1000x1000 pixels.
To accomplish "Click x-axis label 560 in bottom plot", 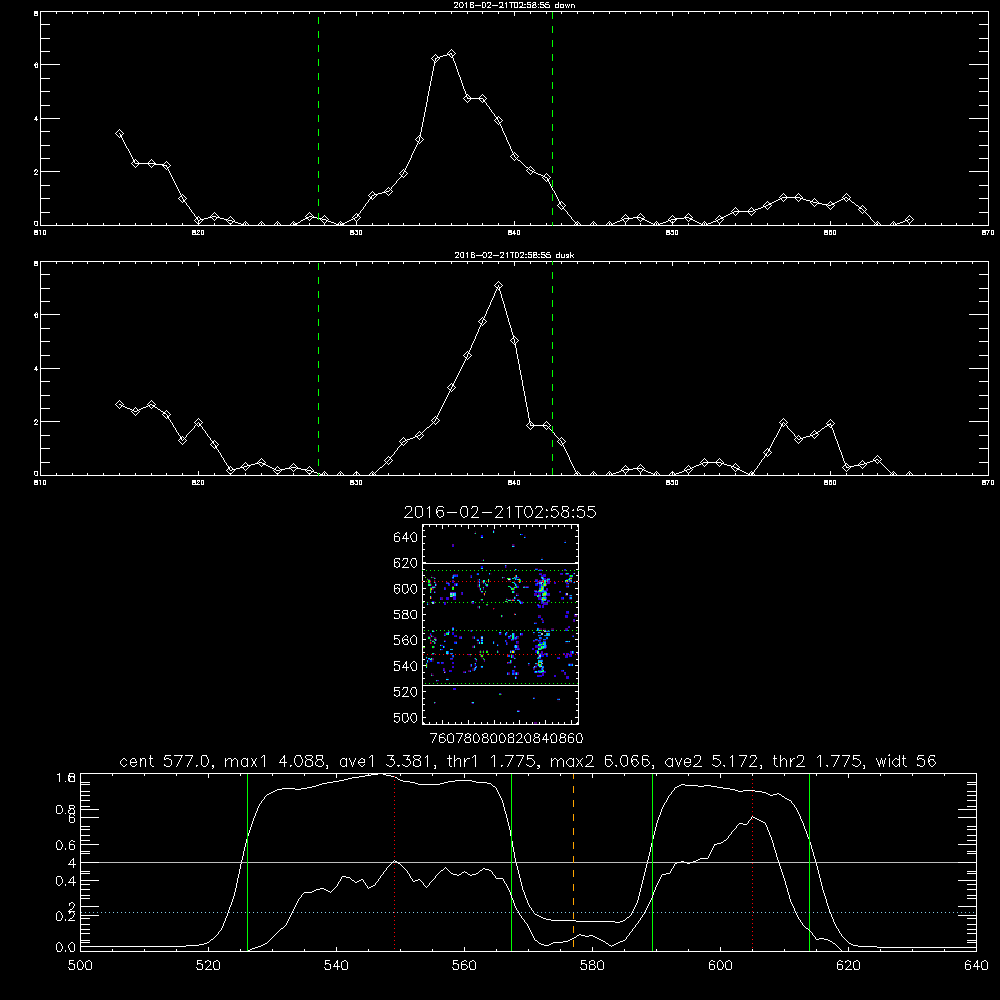I will tap(464, 965).
